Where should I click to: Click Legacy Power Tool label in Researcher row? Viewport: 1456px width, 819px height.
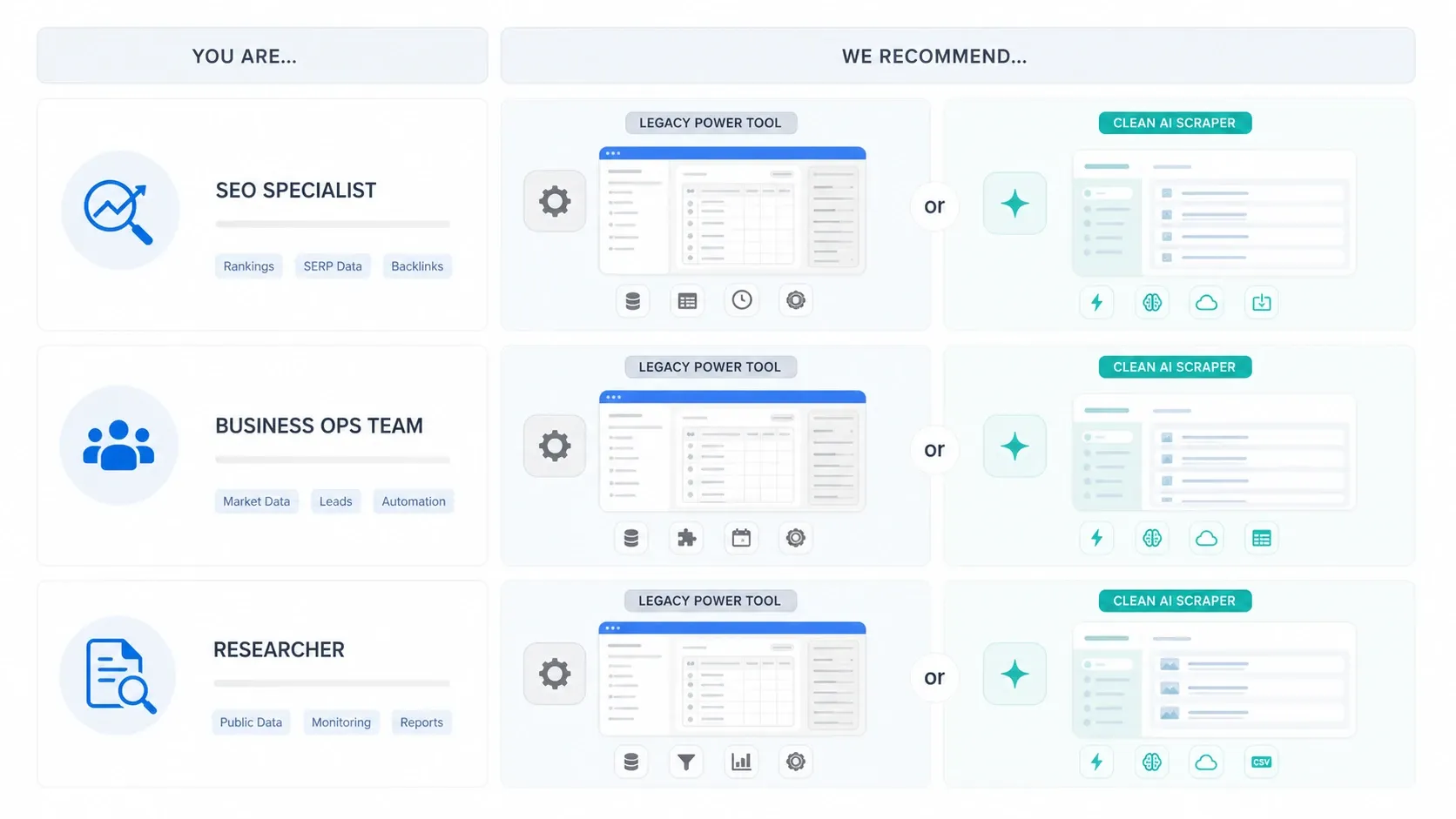click(x=710, y=601)
